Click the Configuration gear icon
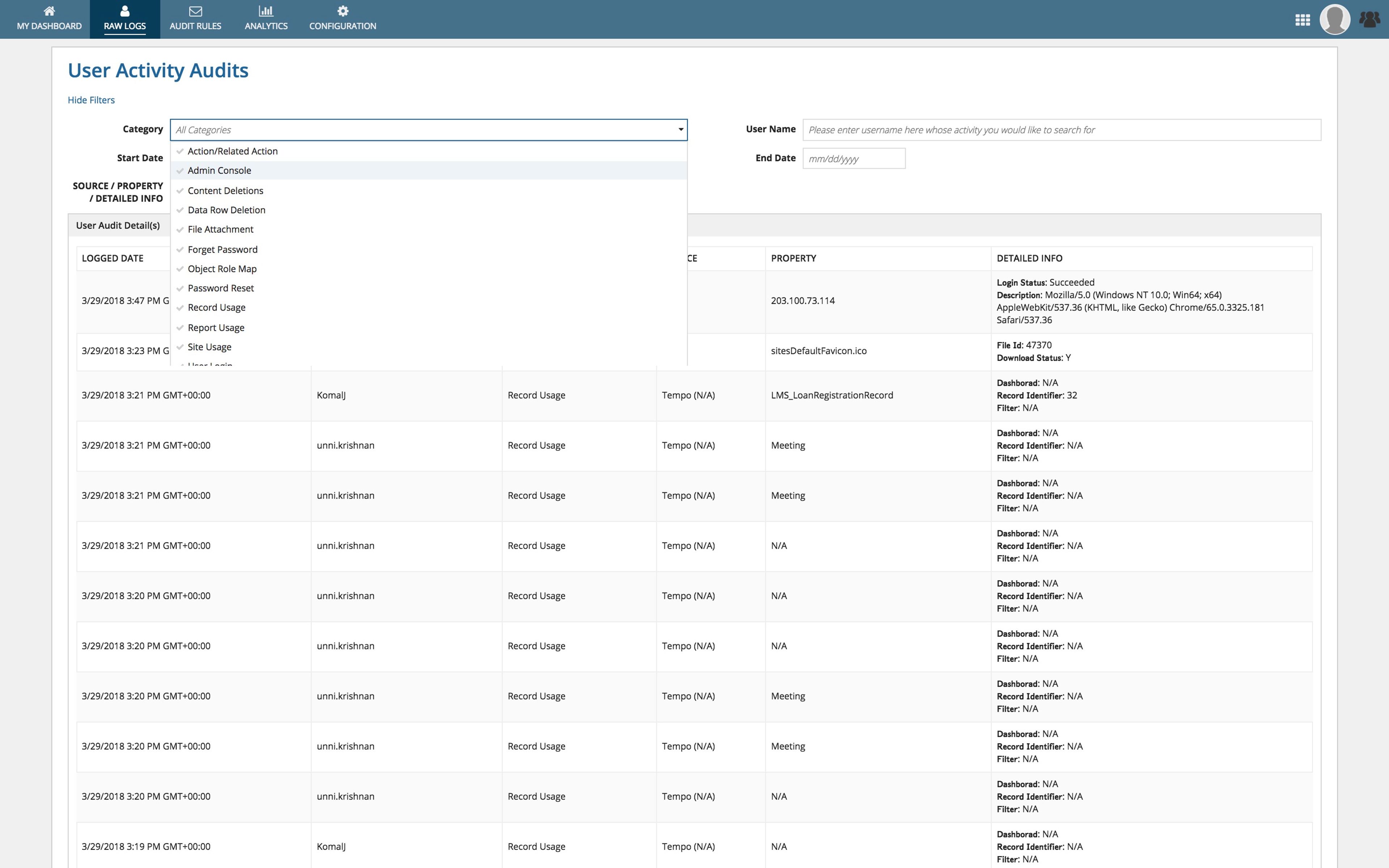The image size is (1389, 868). [x=343, y=11]
